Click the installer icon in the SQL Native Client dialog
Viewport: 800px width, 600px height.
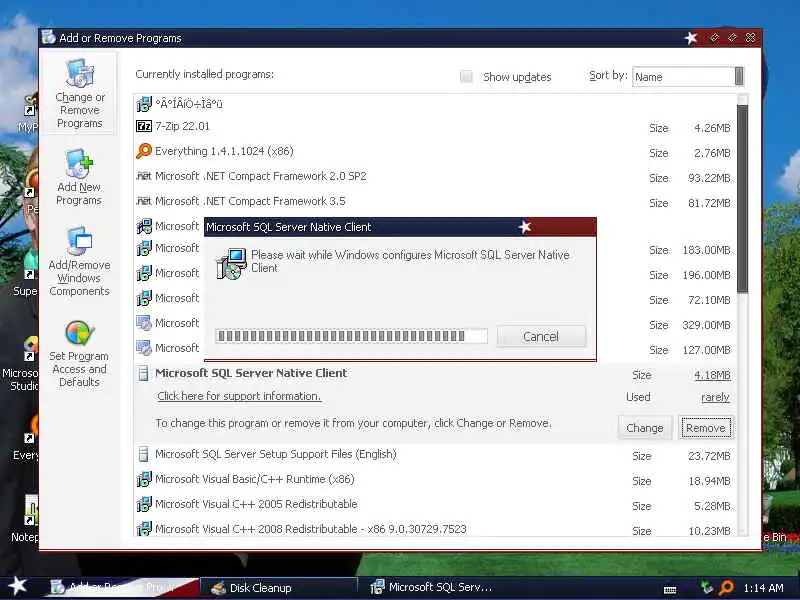click(x=231, y=263)
